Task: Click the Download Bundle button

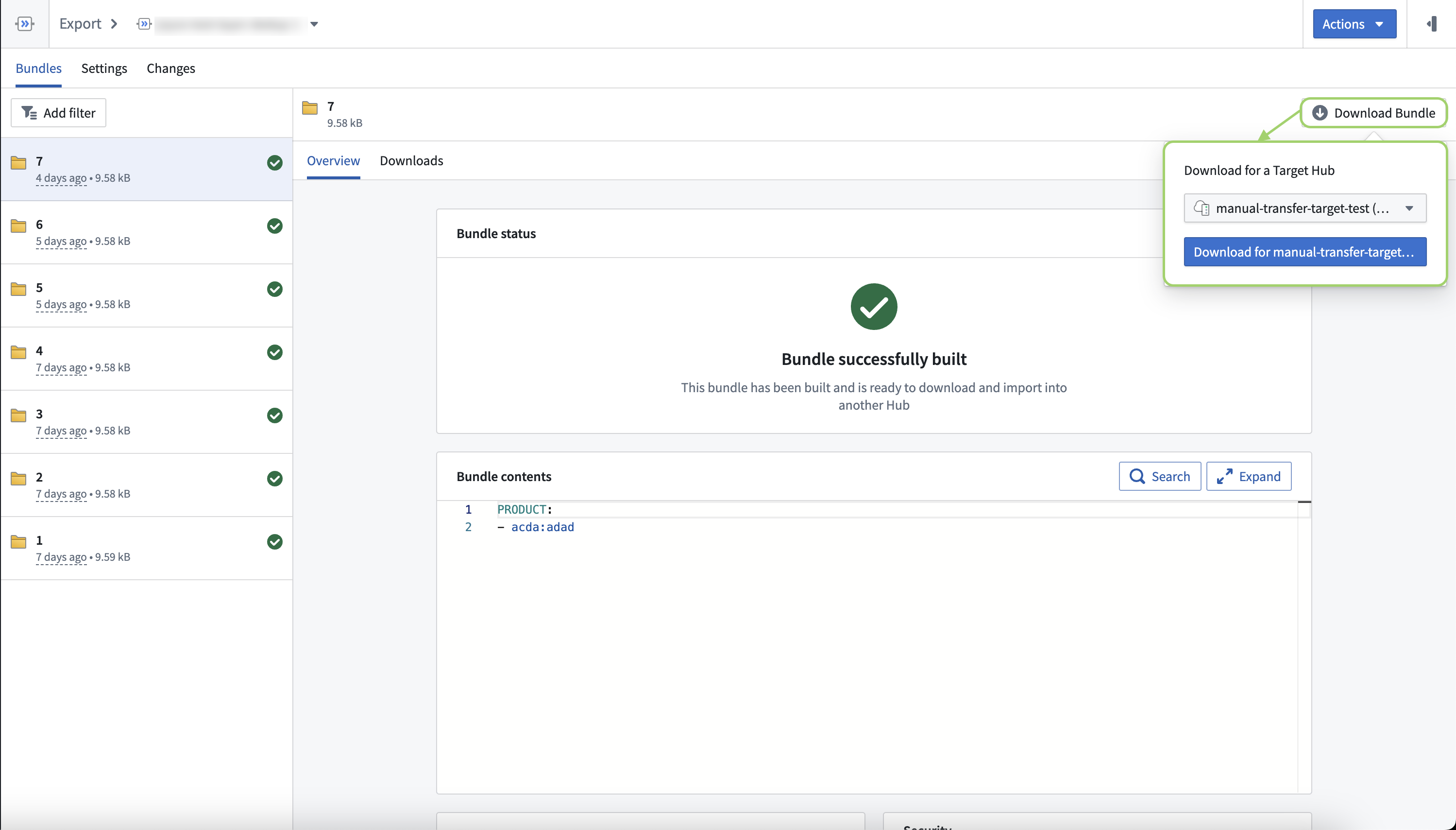Action: pos(1373,113)
